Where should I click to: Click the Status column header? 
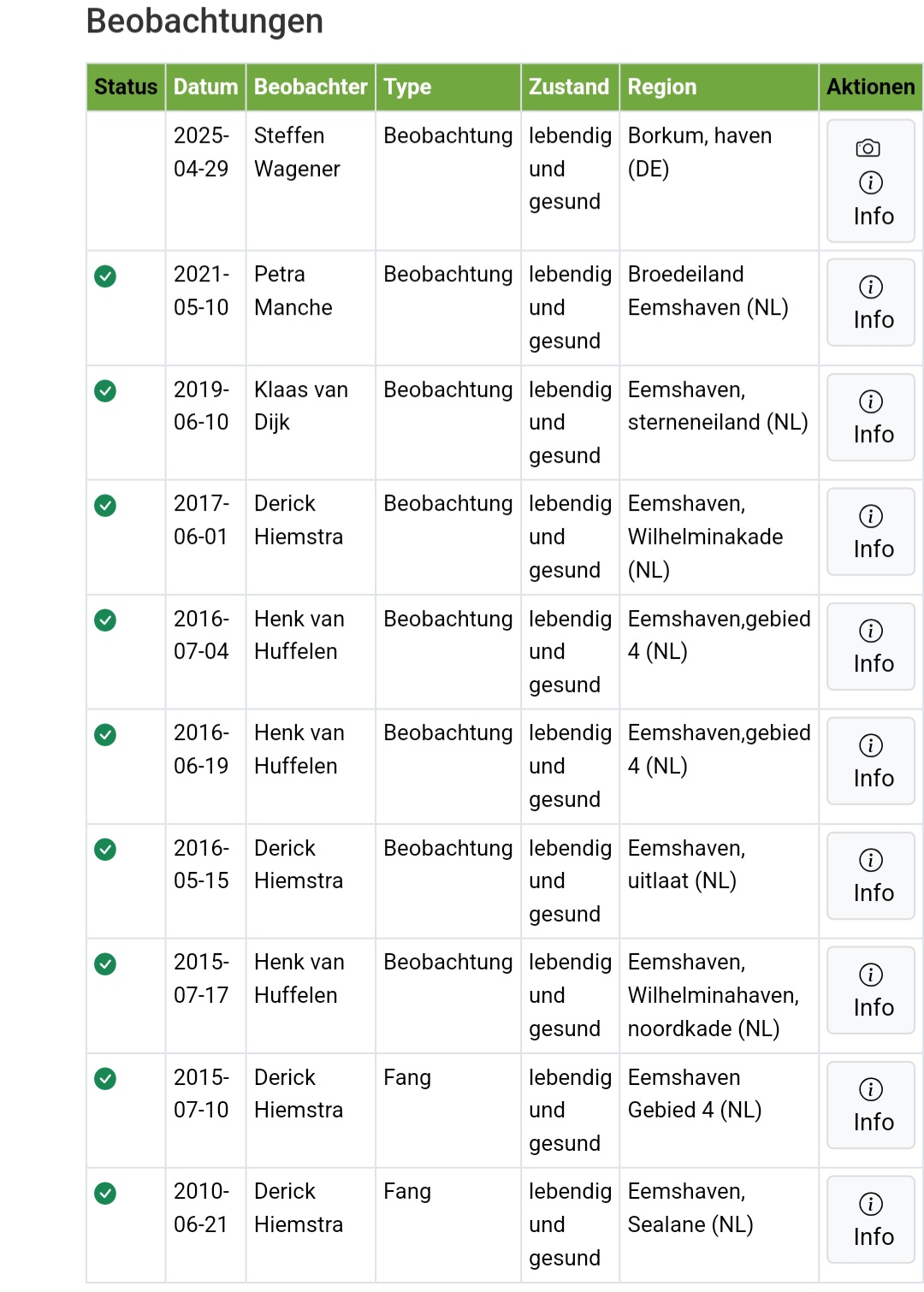[126, 86]
